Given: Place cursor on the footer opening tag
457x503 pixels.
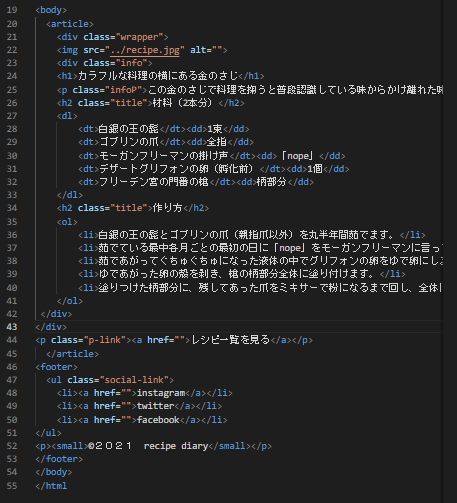Looking at the screenshot, I should coord(56,367).
